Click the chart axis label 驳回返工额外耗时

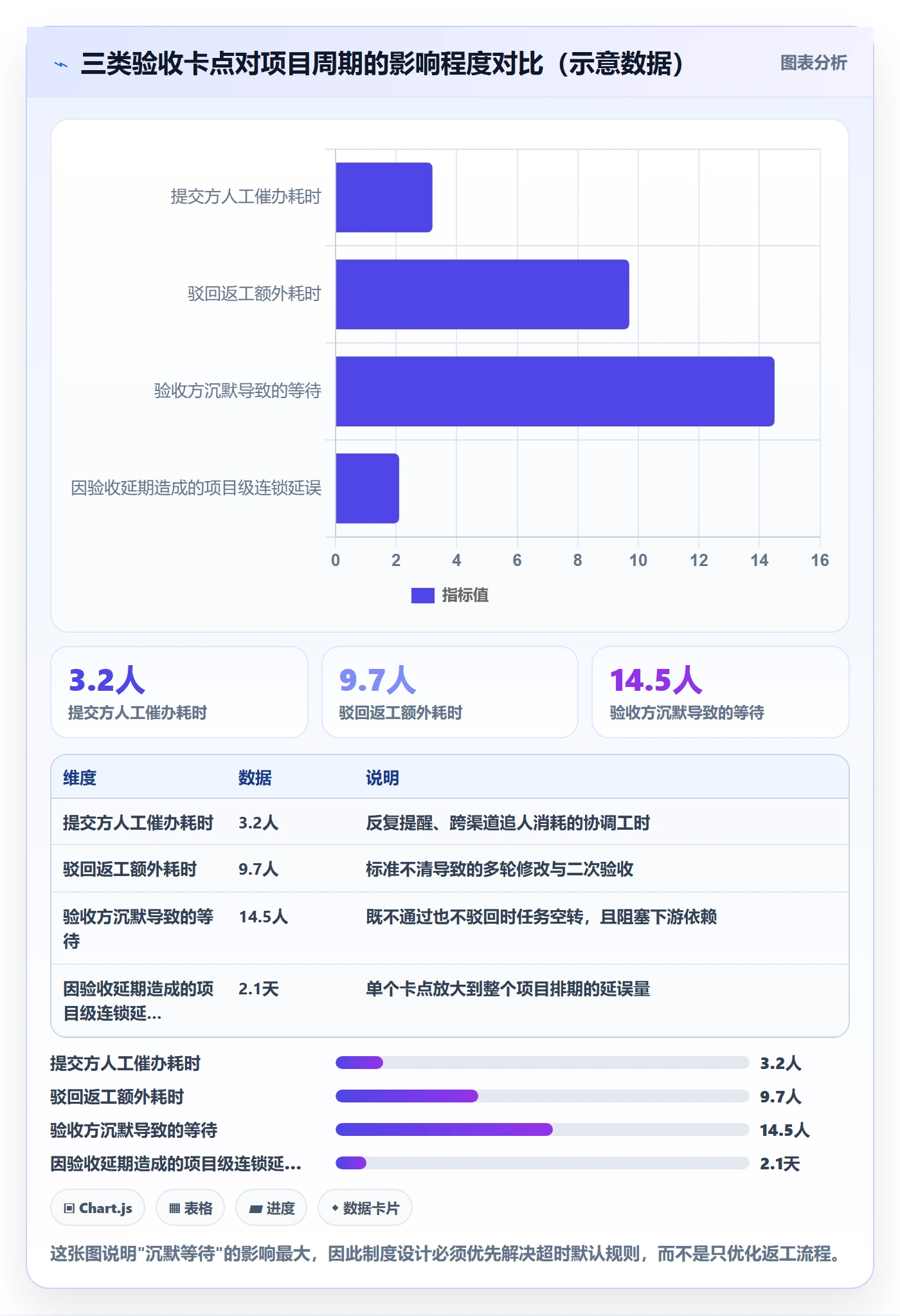[x=254, y=294]
